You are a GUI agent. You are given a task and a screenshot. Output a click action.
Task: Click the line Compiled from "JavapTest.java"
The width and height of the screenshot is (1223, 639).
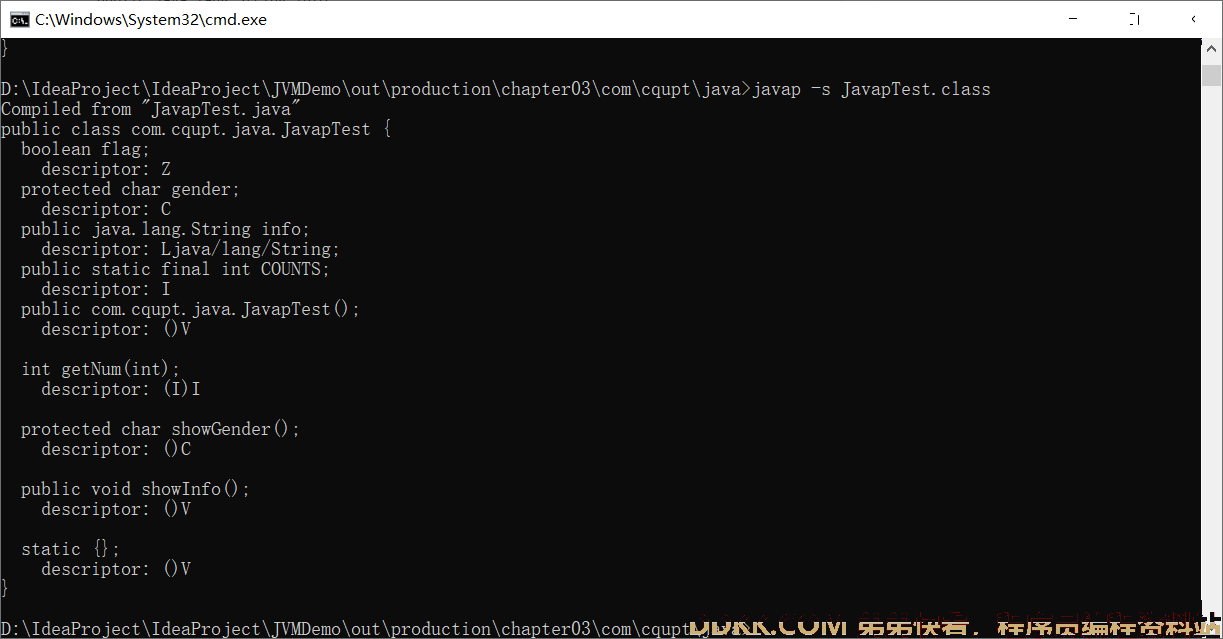coord(151,109)
